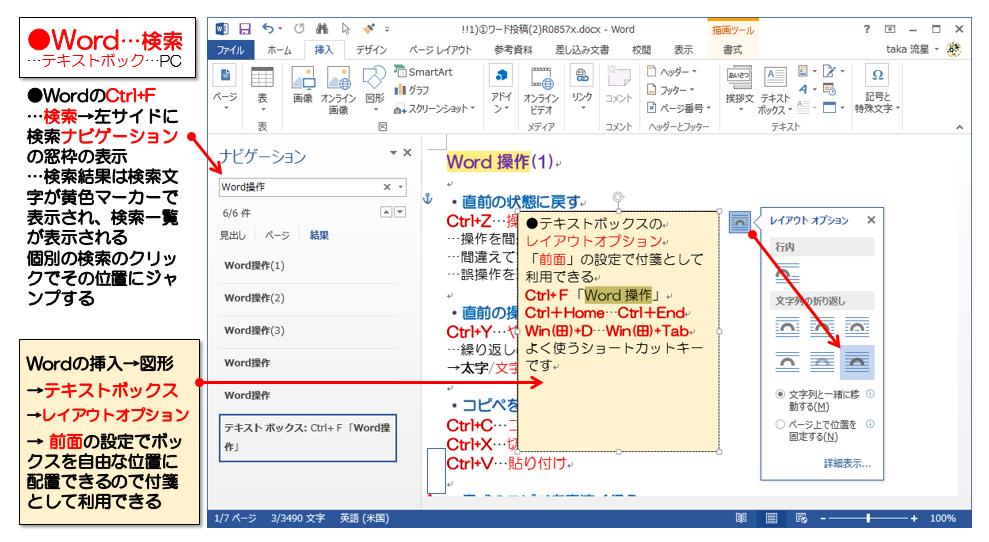Open the 書式 (Format) drawing tools tab
Viewport: 989px width, 542px height.
[732, 50]
